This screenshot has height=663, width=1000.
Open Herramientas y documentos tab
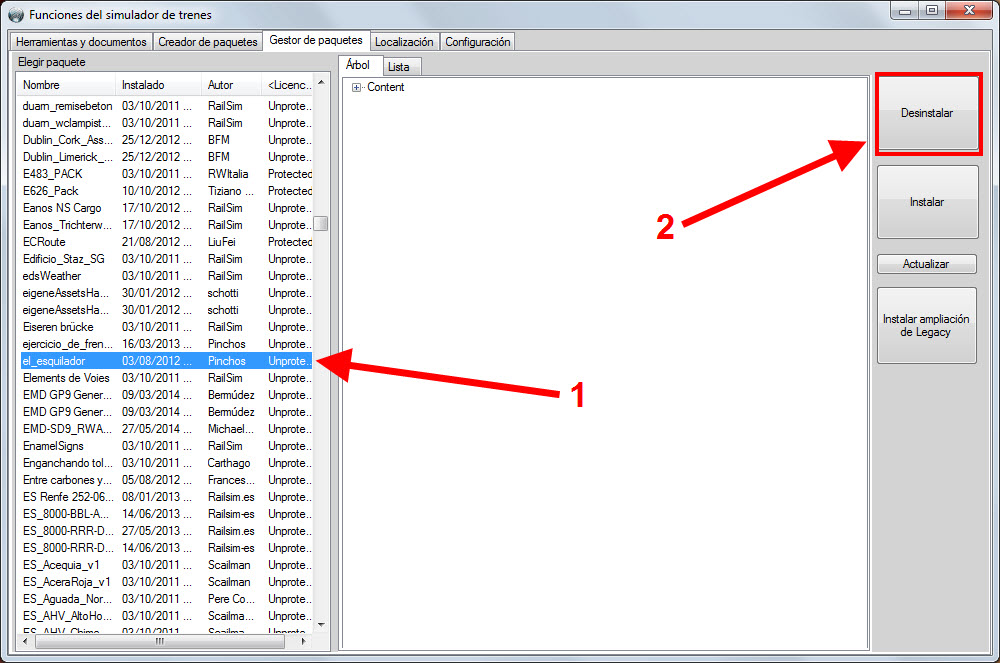81,42
